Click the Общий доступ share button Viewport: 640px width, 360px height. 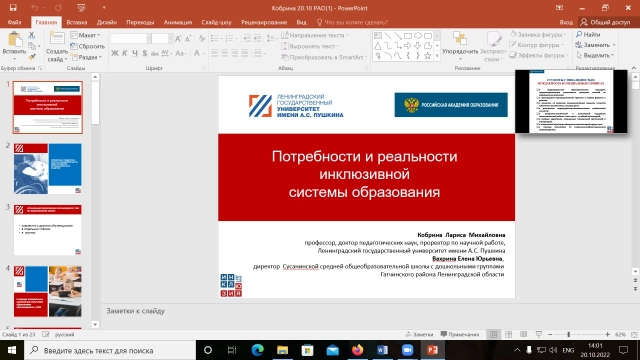(605, 22)
